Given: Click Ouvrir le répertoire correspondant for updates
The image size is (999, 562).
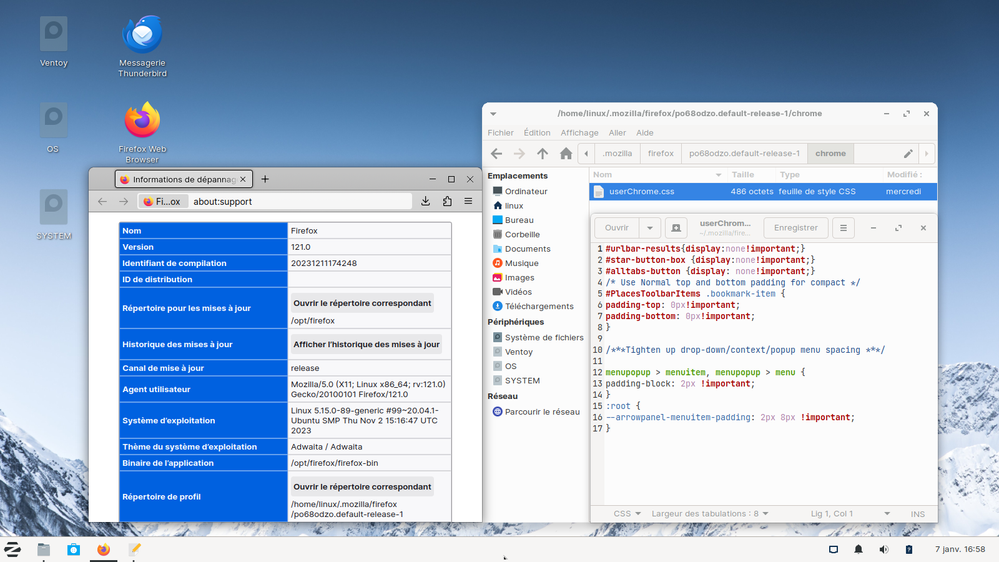Looking at the screenshot, I should tap(362, 303).
